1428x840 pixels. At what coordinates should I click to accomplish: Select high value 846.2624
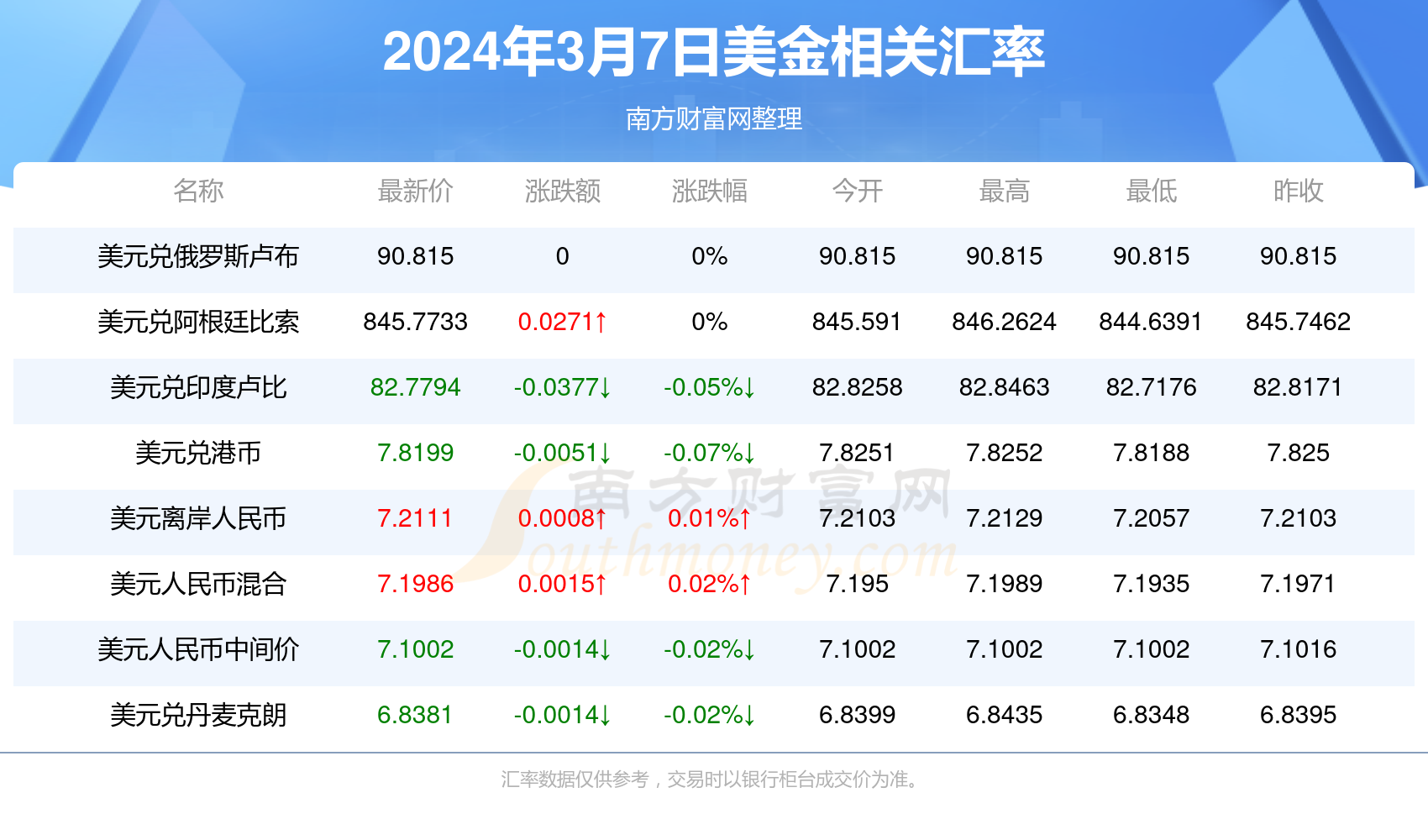[x=1004, y=322]
